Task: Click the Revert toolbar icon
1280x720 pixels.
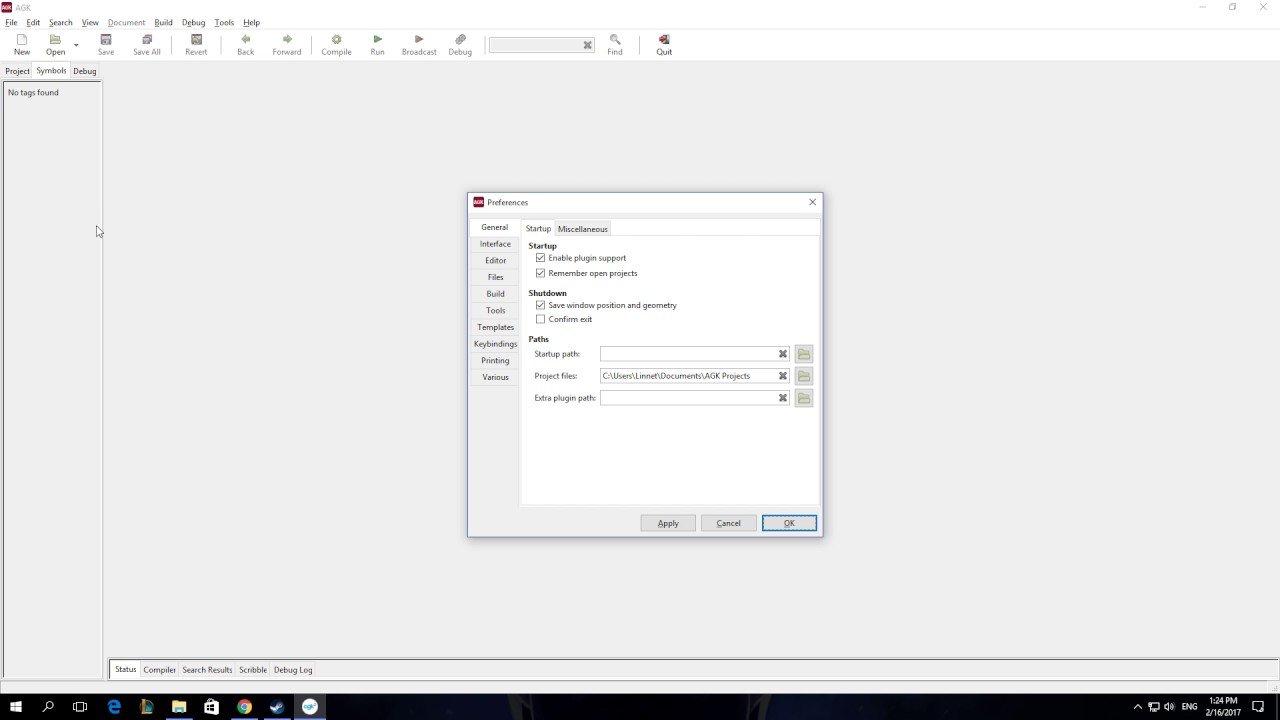Action: click(x=196, y=45)
